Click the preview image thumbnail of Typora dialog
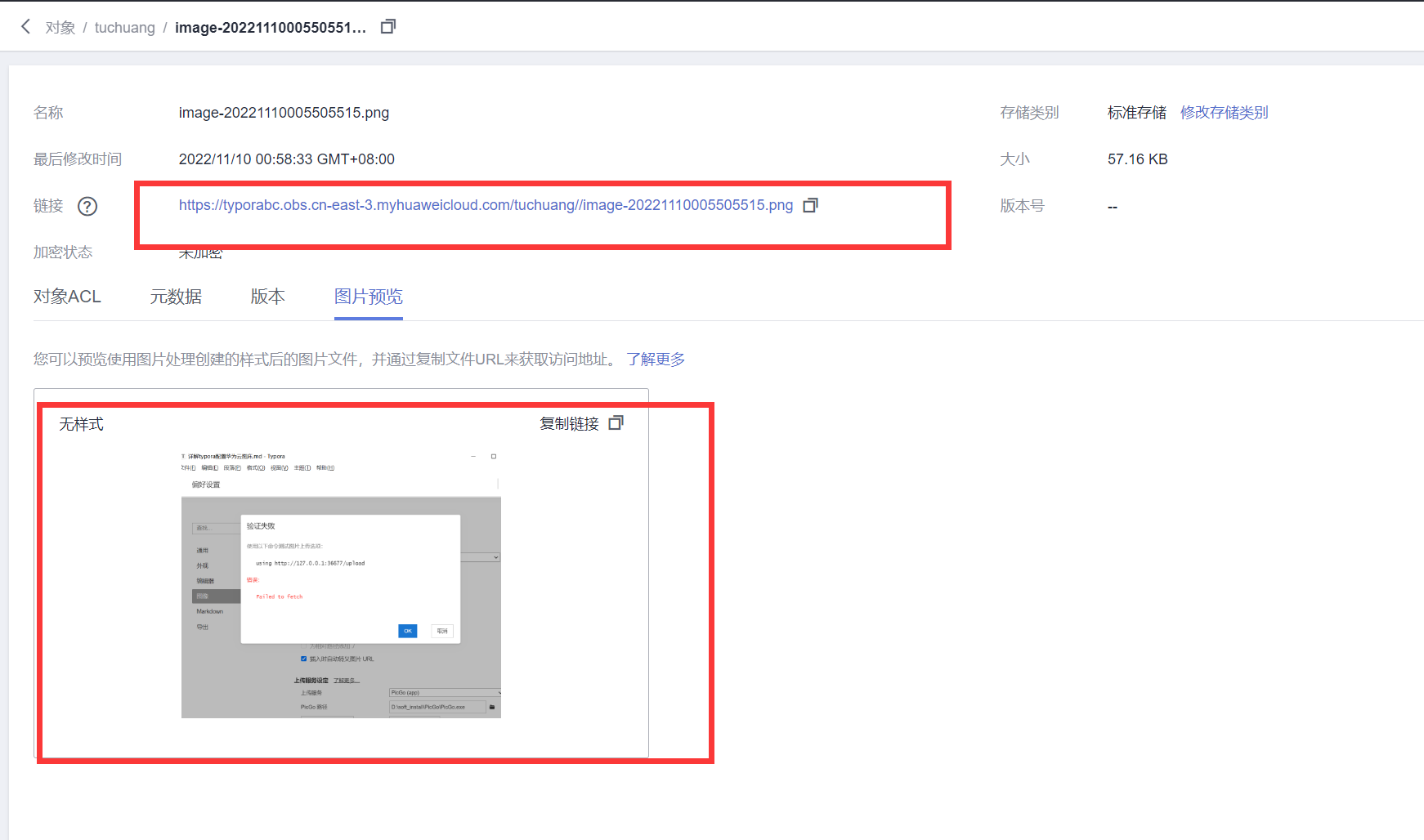The width and height of the screenshot is (1424, 840). 341,583
